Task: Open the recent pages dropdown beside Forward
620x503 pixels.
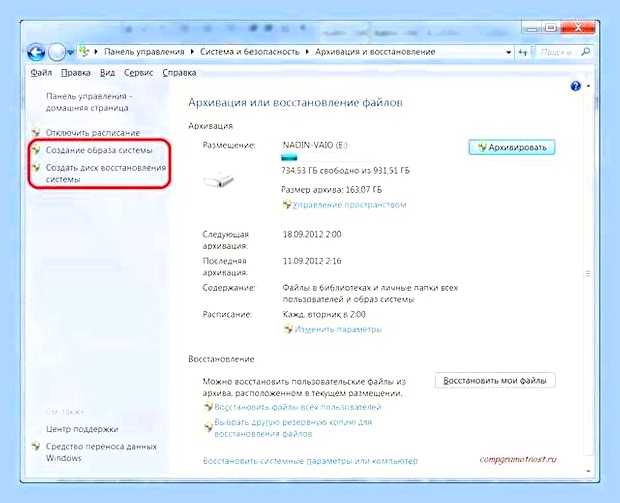Action: pyautogui.click(x=70, y=52)
